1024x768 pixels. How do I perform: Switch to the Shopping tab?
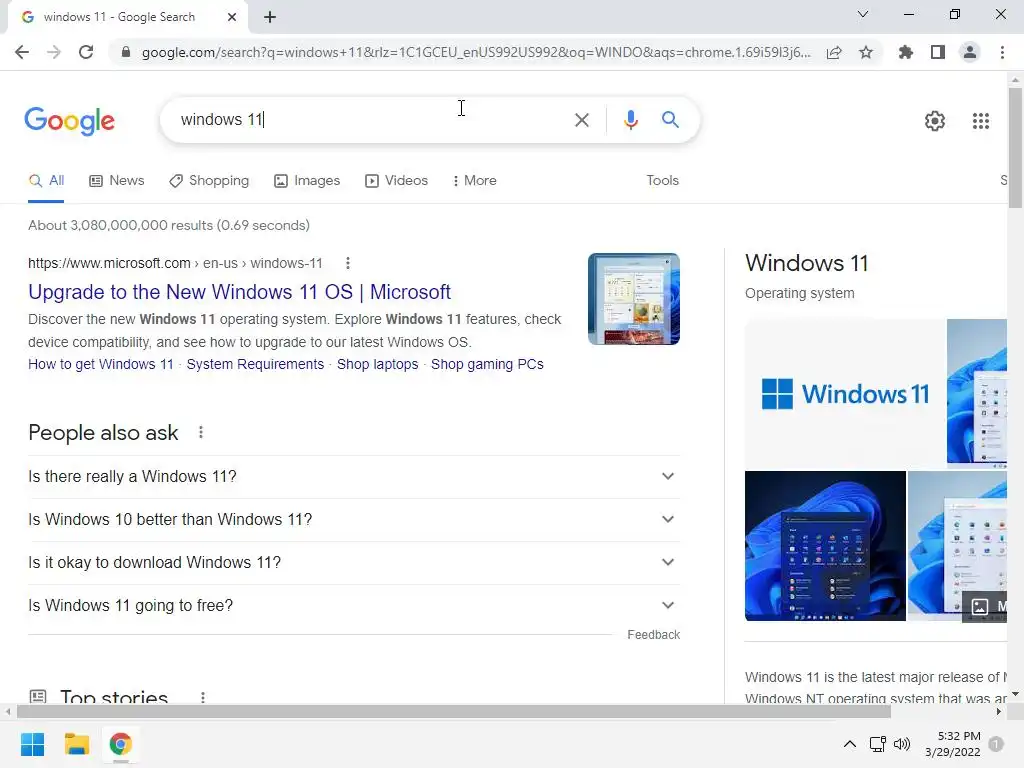[209, 181]
